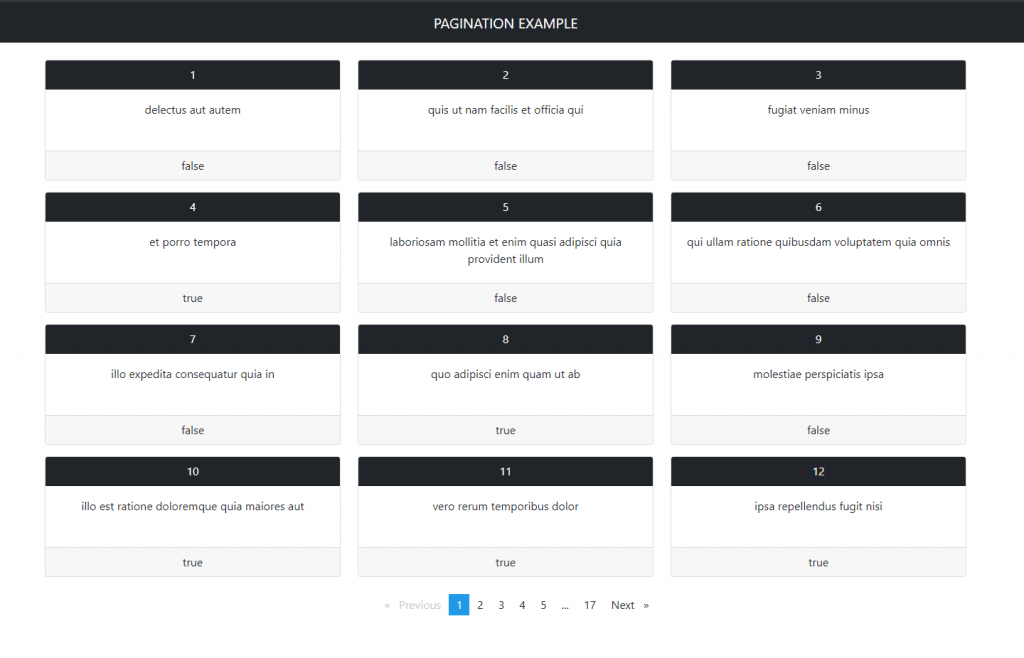Click the 'false' footer of card 1
This screenshot has height=658, width=1024.
(x=193, y=166)
